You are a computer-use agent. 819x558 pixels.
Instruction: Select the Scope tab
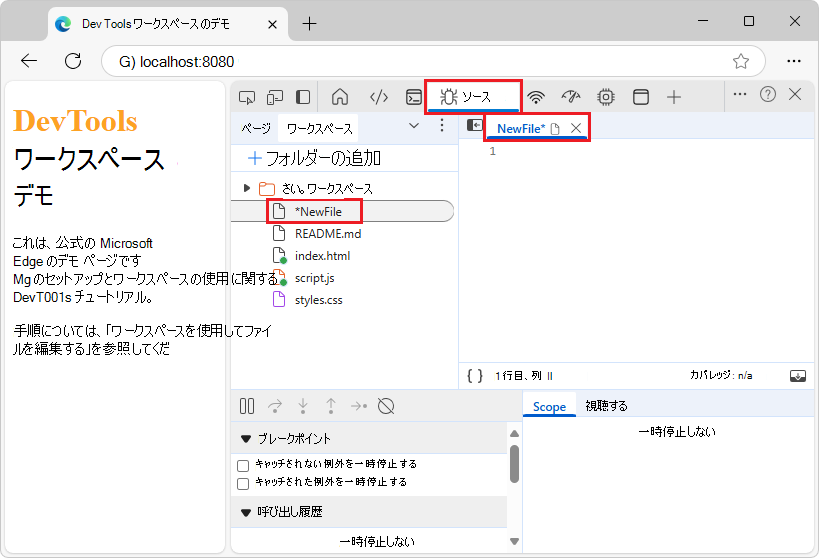(549, 406)
